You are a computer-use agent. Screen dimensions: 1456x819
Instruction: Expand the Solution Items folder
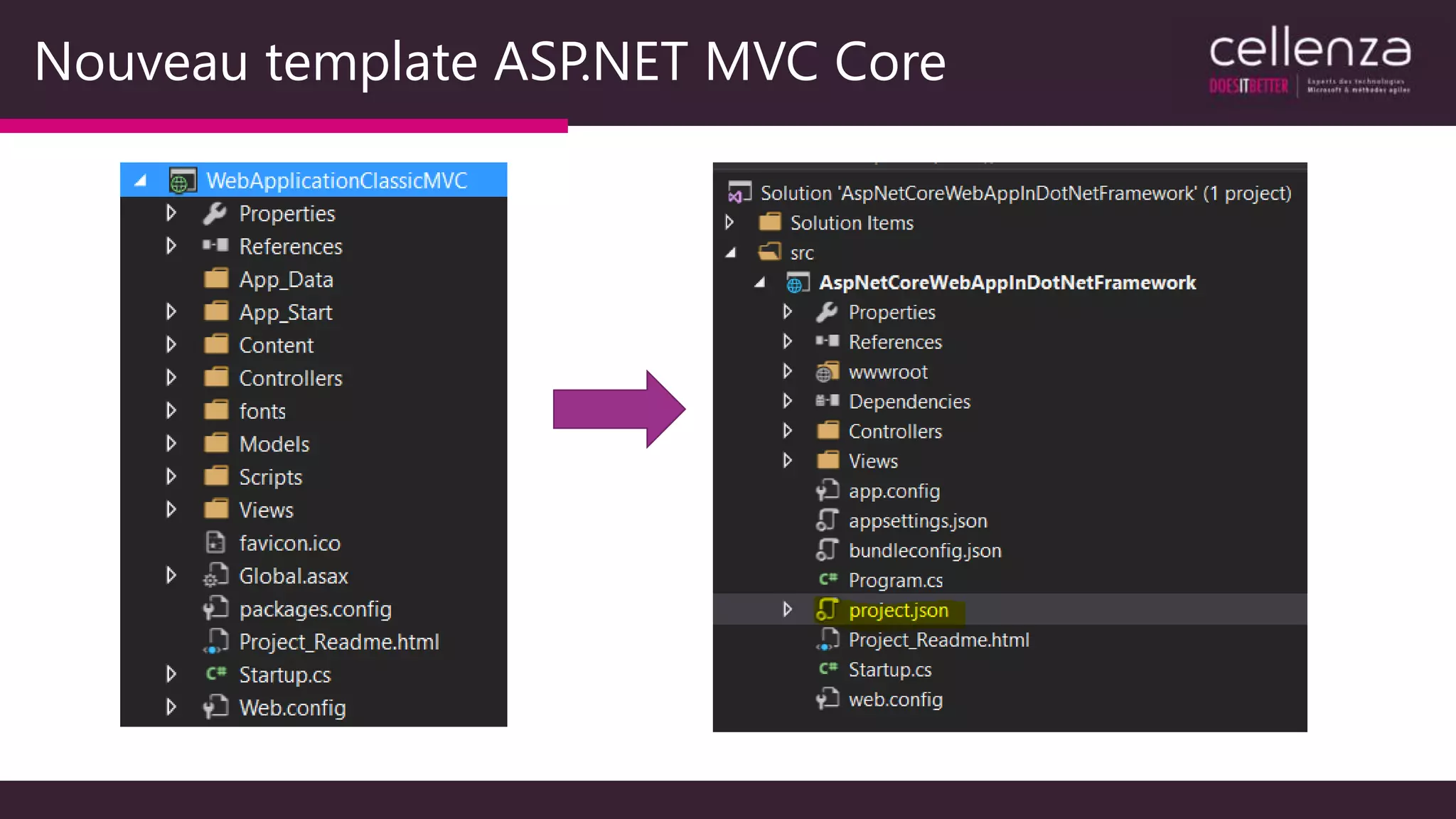729,222
